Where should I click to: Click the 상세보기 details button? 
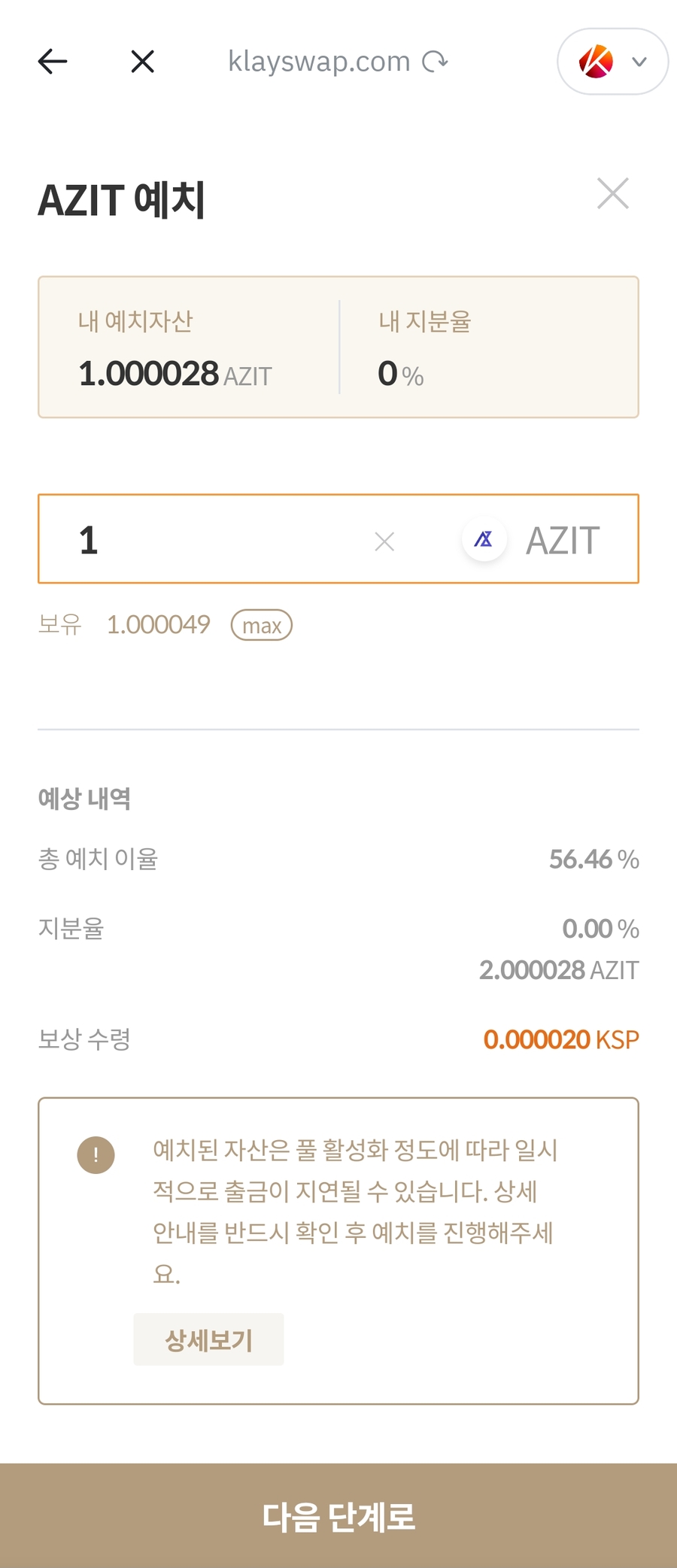coord(208,1339)
